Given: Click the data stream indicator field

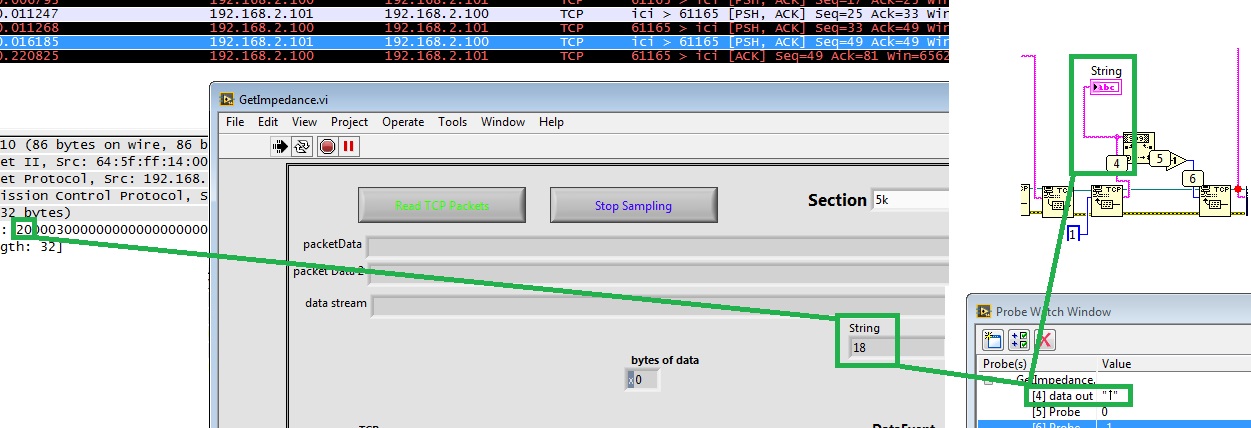Looking at the screenshot, I should coord(660,305).
